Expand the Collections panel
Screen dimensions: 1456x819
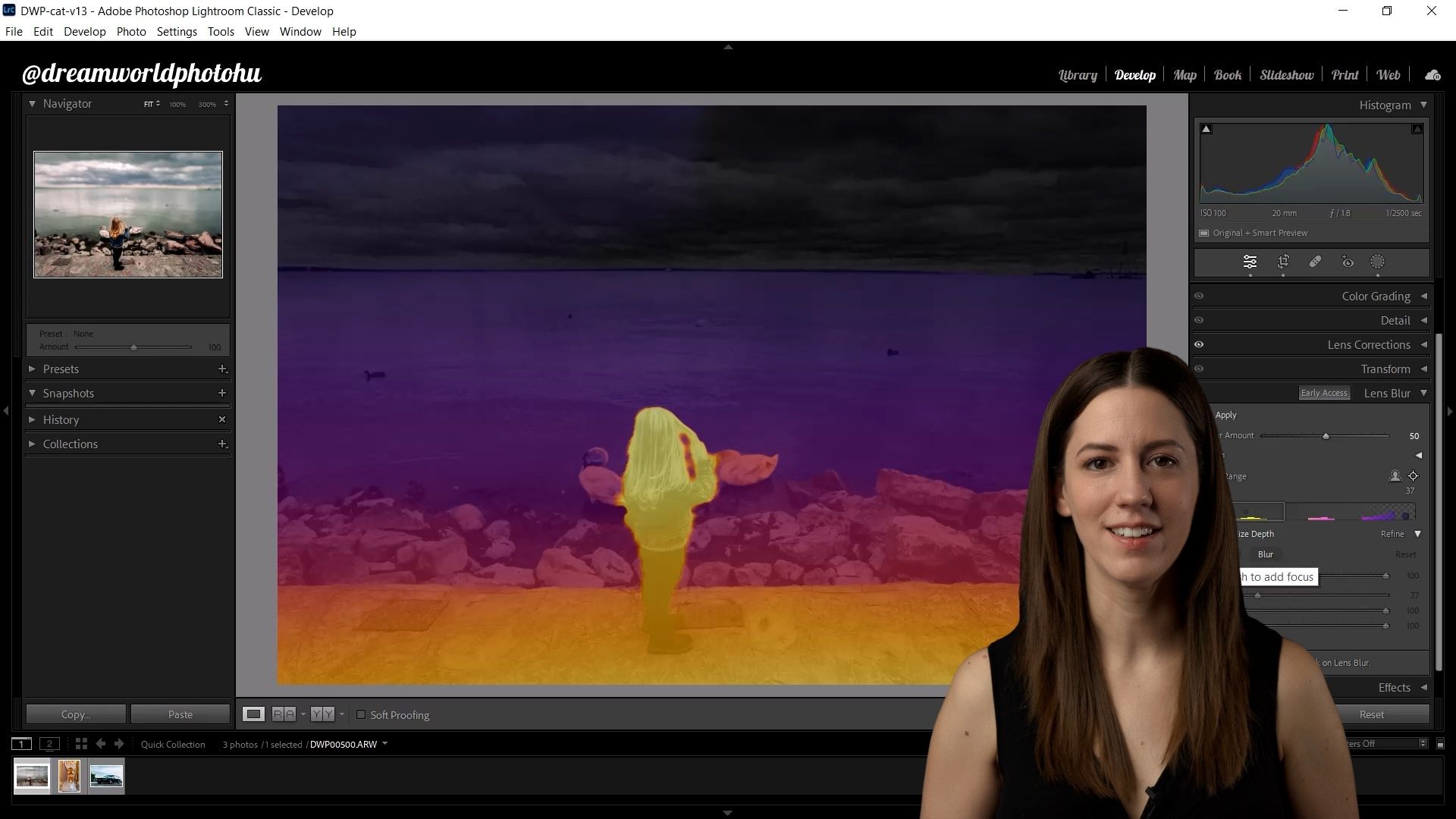point(33,444)
